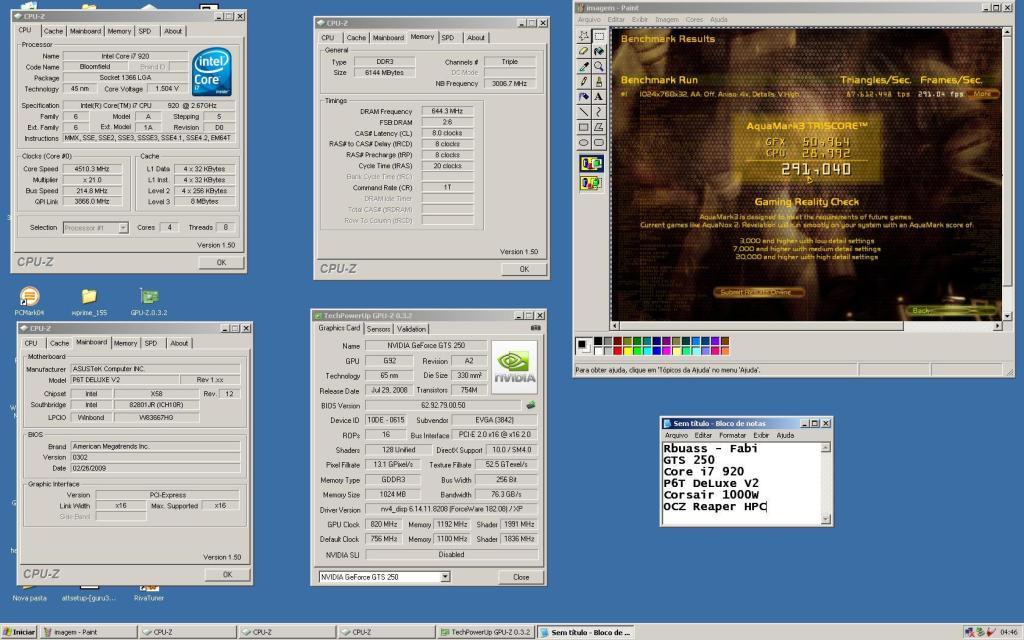Choose the transparent selection option in Paint
The image size is (1024, 640).
pos(591,183)
